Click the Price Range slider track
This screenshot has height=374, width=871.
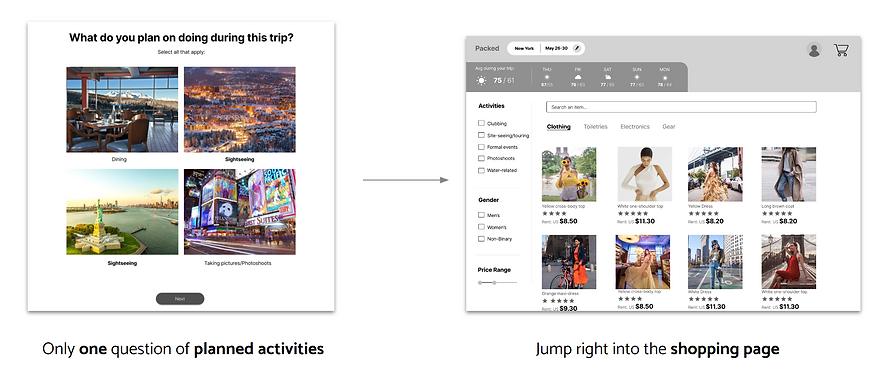(x=498, y=283)
